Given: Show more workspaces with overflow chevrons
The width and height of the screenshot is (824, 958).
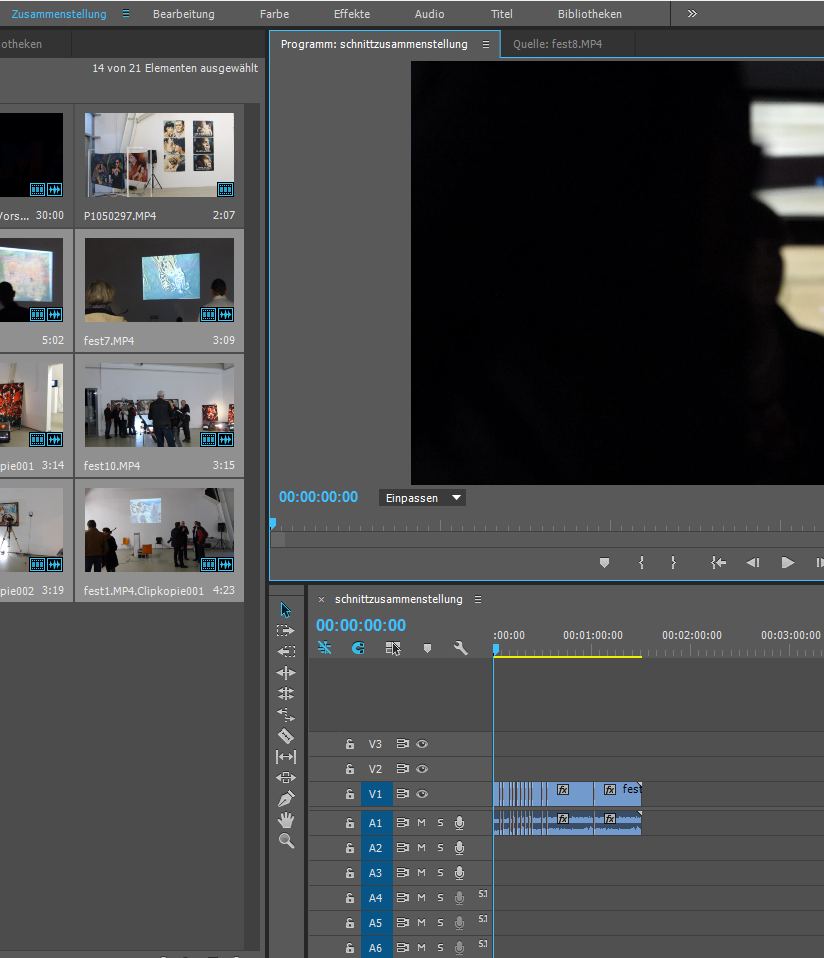Looking at the screenshot, I should tap(692, 13).
